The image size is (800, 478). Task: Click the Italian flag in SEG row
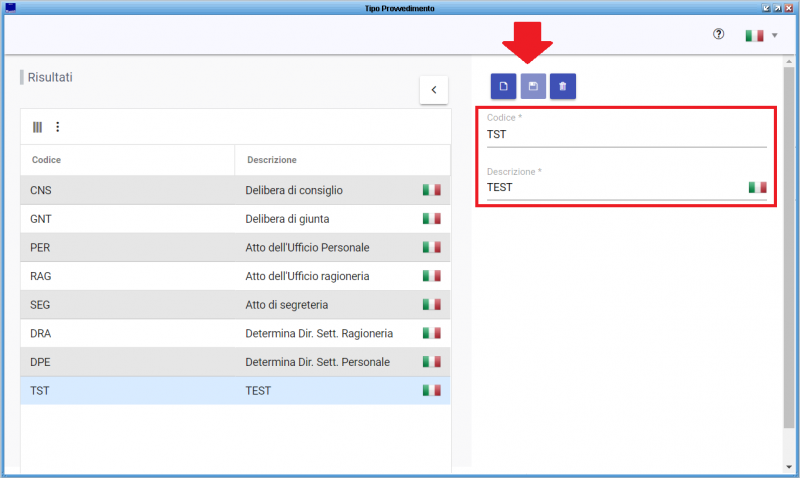point(432,305)
